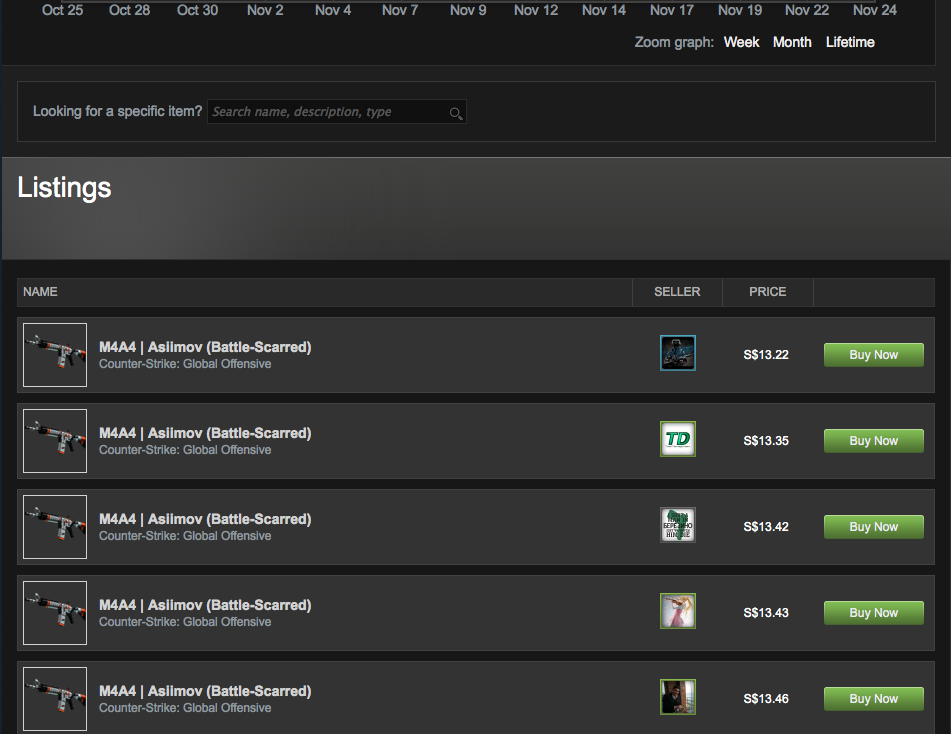Select the S$13.42 price text
951x734 pixels.
pyautogui.click(x=766, y=527)
